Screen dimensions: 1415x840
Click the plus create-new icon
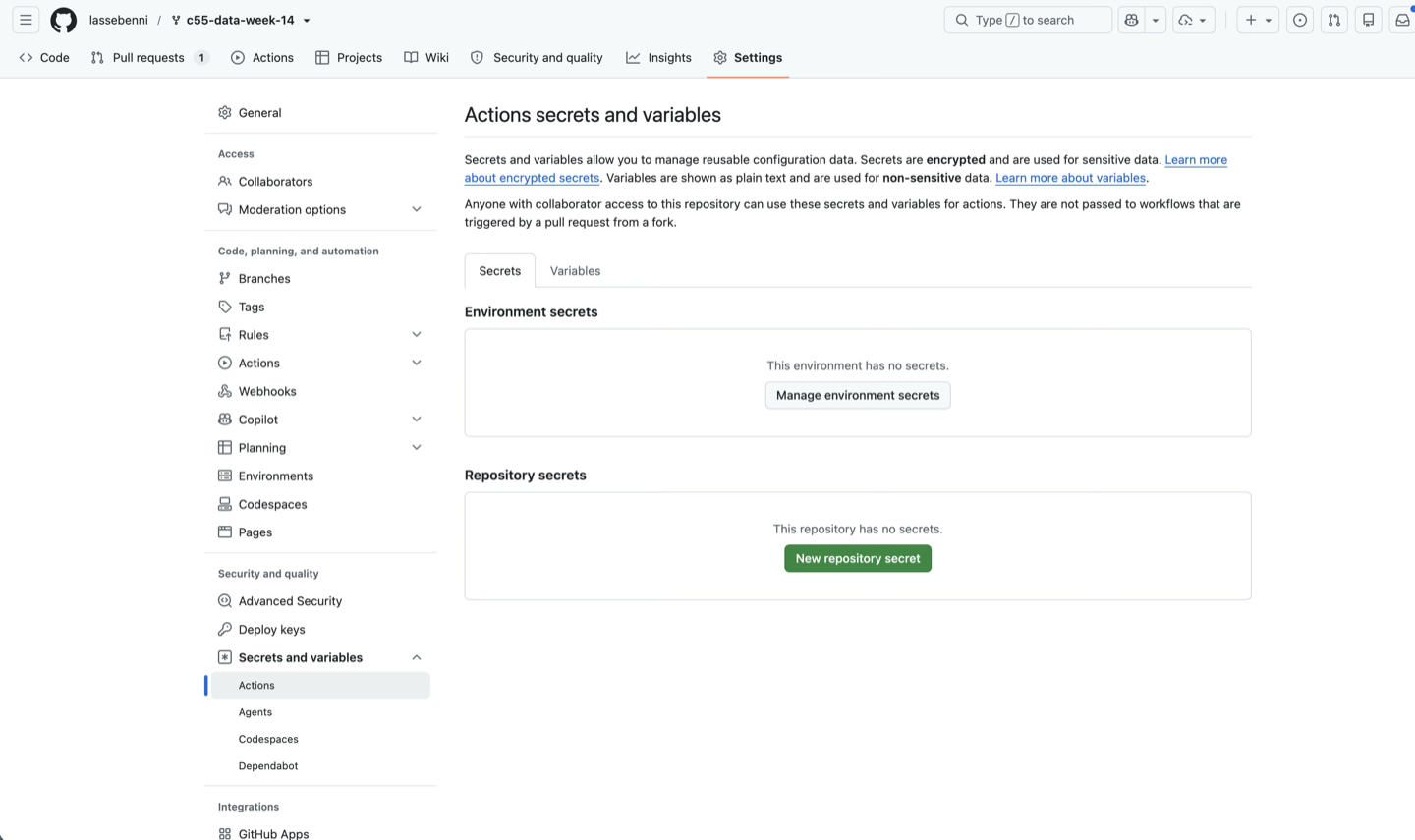pyautogui.click(x=1251, y=20)
